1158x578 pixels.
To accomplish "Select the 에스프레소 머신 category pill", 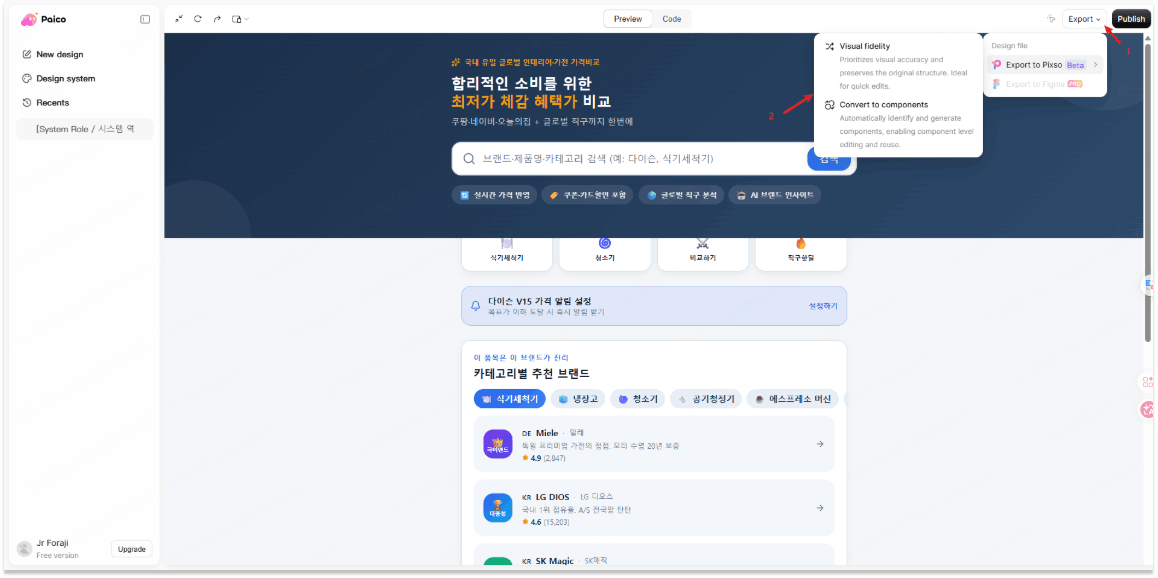I will 792,399.
